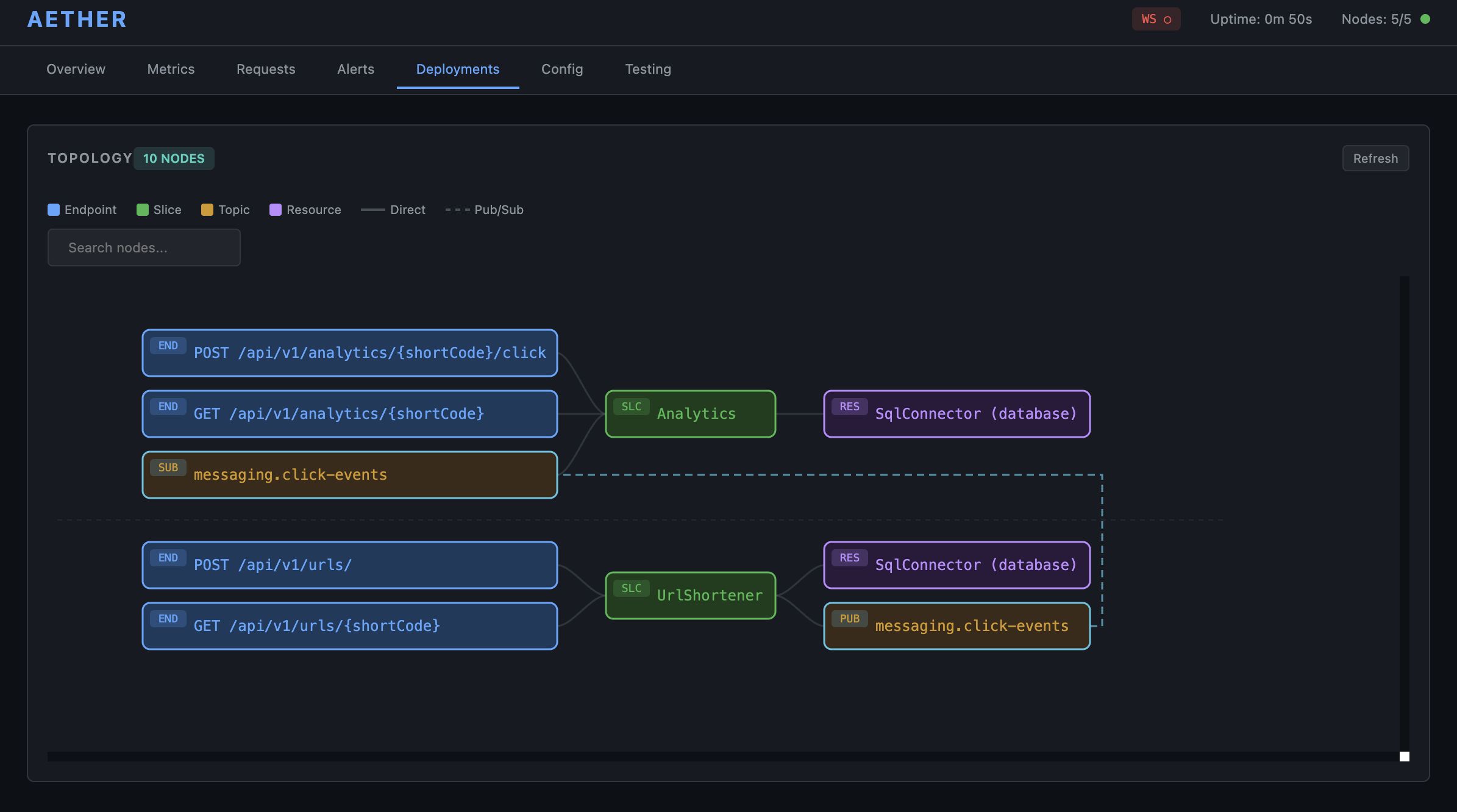Open the Testing tab
The image size is (1457, 812).
coord(647,69)
